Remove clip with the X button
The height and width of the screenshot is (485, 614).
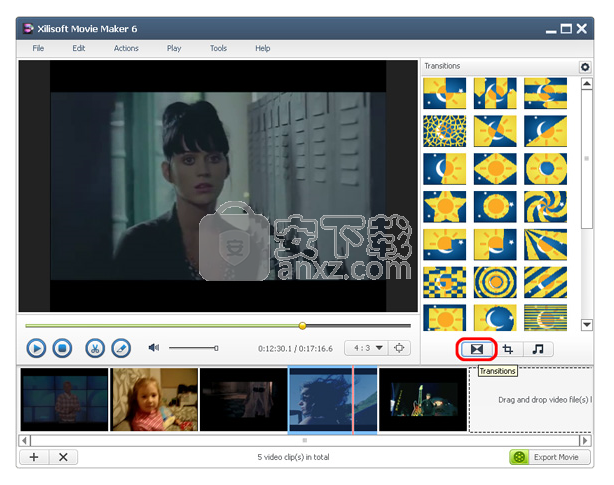coord(63,457)
